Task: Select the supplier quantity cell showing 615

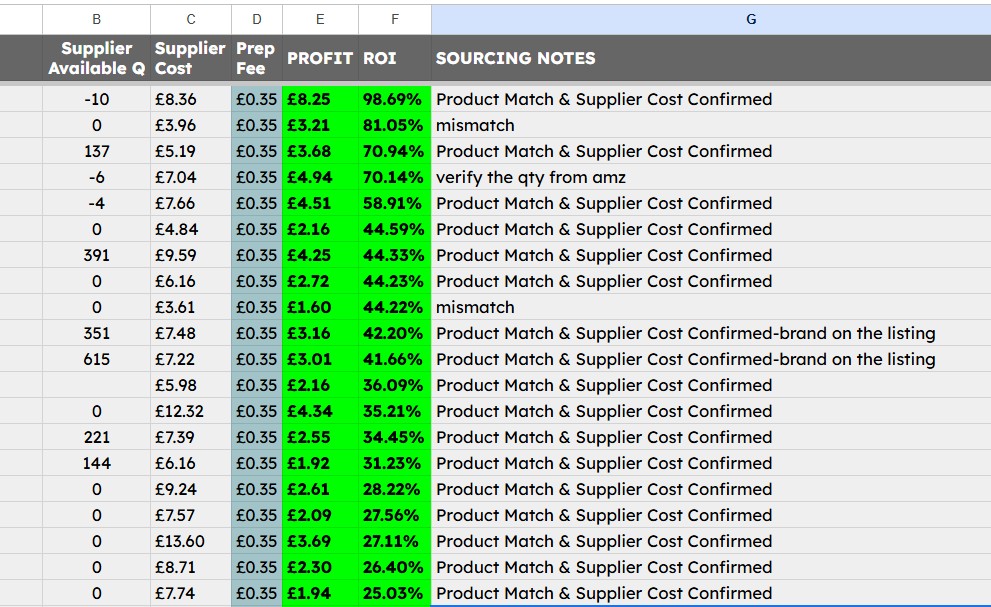Action: pos(96,359)
